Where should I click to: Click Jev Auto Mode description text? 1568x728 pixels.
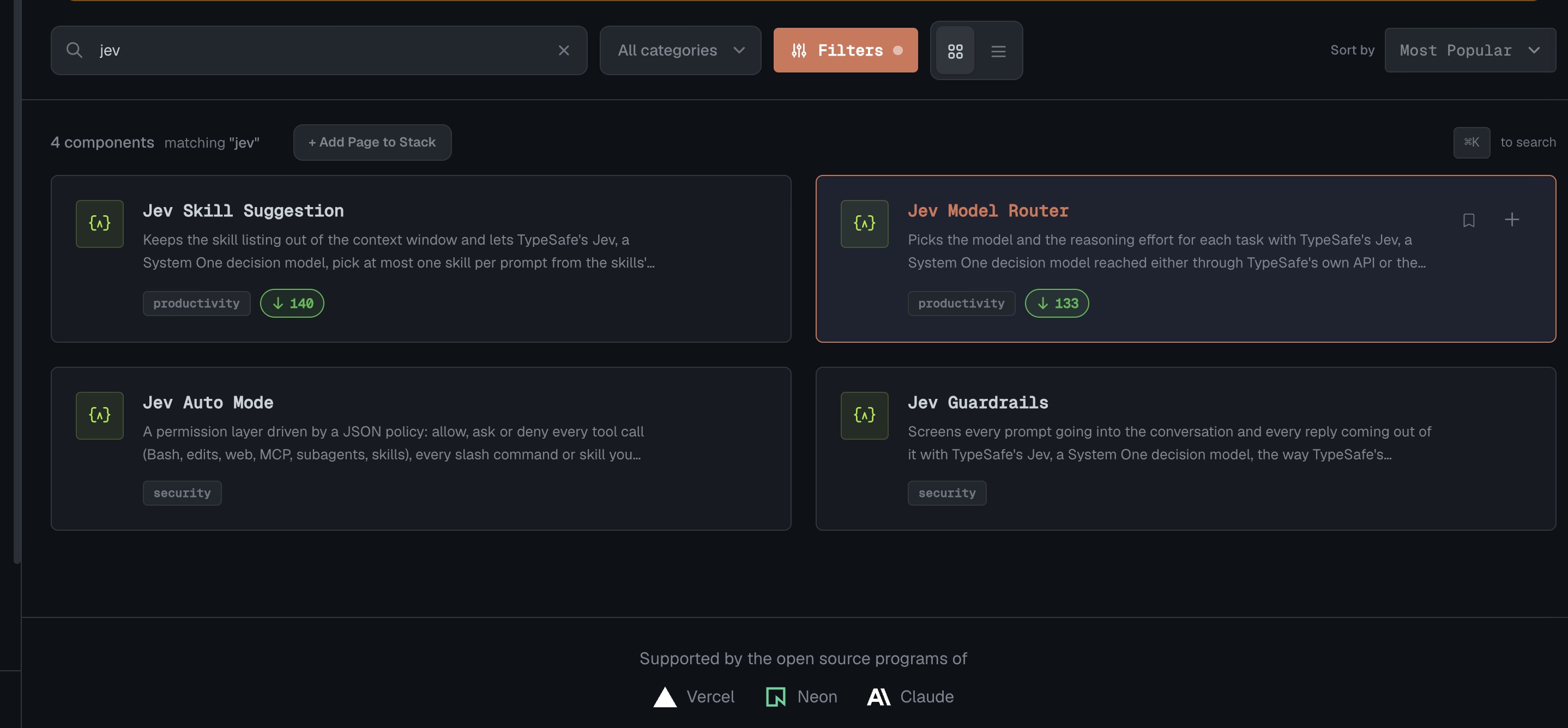393,444
